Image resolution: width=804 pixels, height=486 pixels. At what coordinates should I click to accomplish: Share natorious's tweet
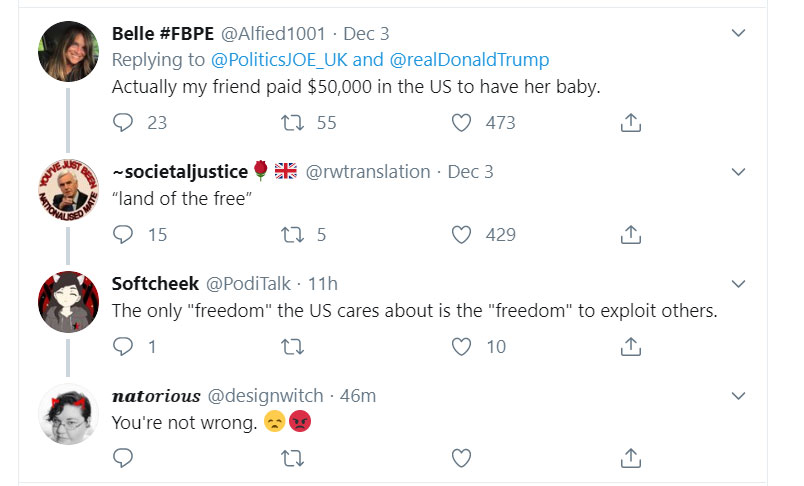point(630,458)
